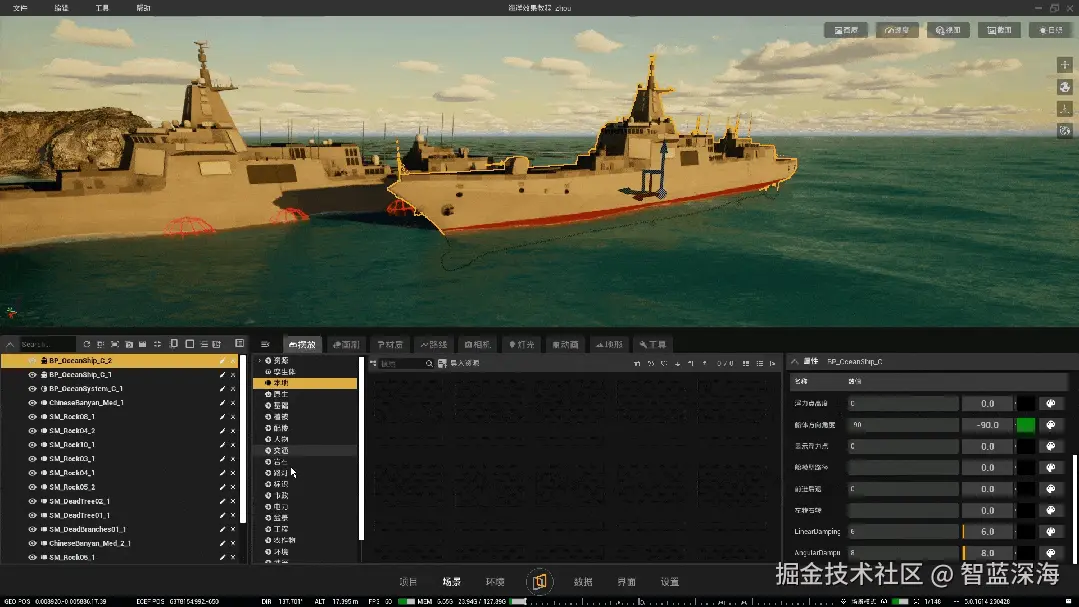Screen dimensions: 1079x607
Task: Delete SM_Rock08_1 using its X icon
Action: [233, 416]
